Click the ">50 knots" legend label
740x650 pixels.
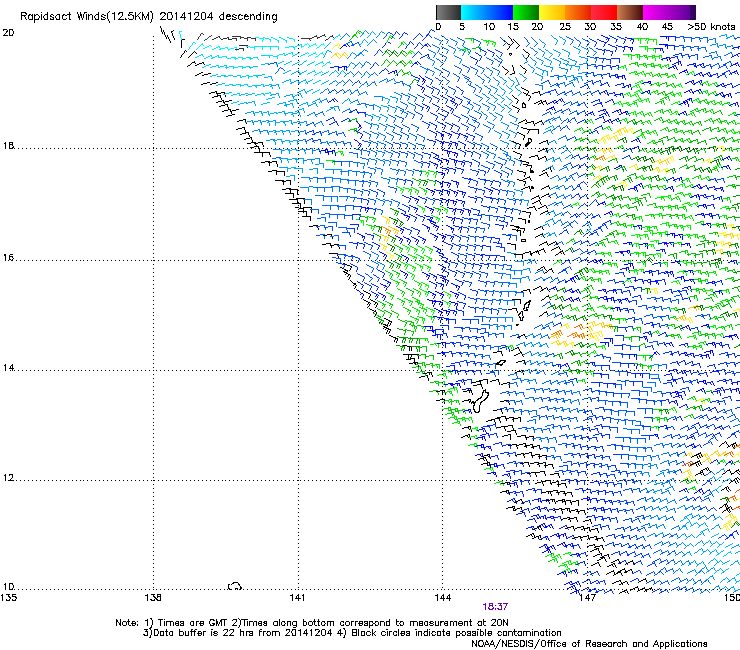tap(711, 27)
